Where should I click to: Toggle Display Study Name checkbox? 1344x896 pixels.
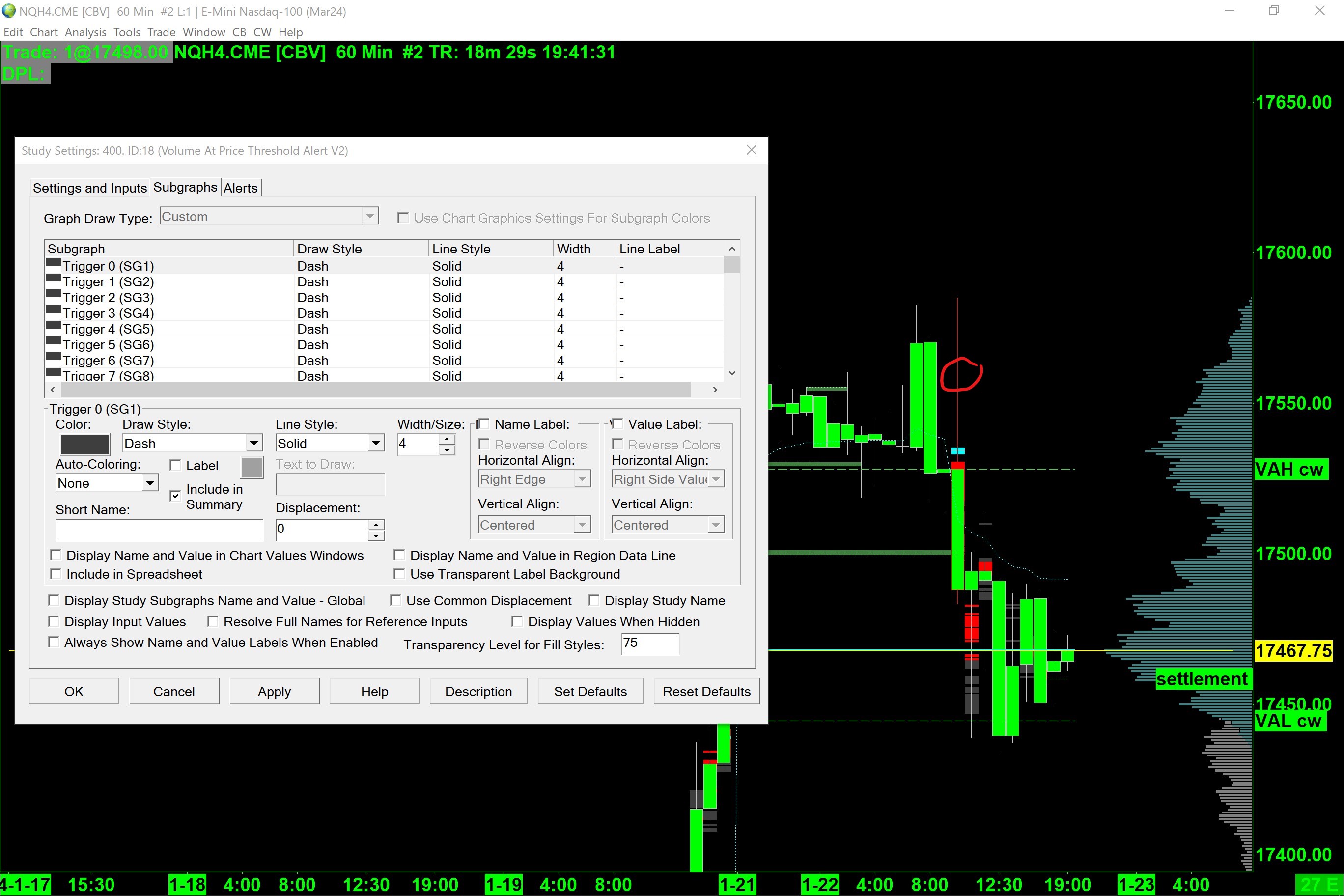point(594,600)
